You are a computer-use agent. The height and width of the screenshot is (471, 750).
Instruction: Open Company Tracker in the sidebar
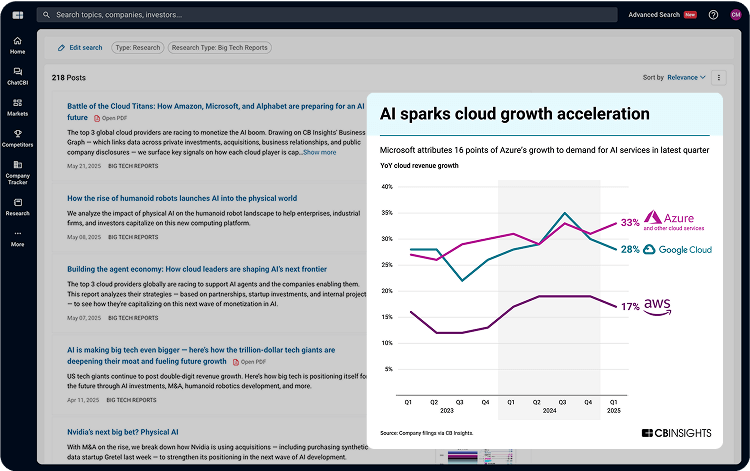click(x=17, y=171)
